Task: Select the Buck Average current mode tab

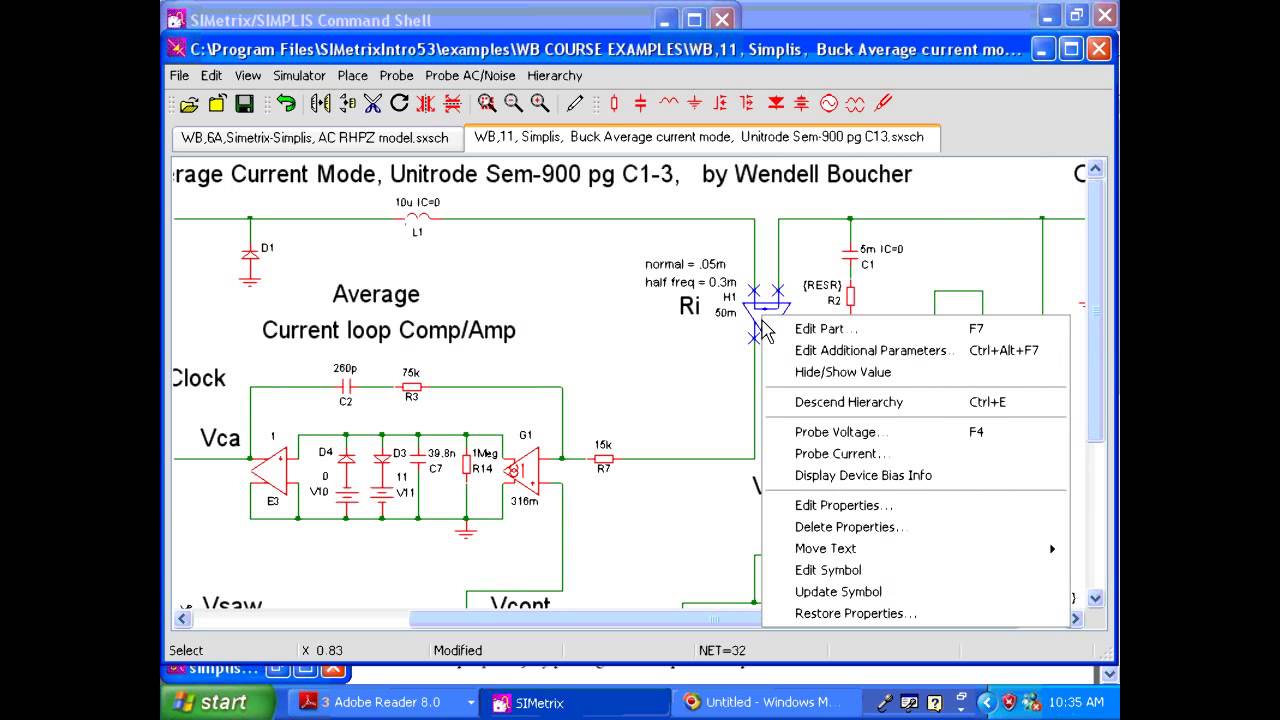Action: coord(700,137)
